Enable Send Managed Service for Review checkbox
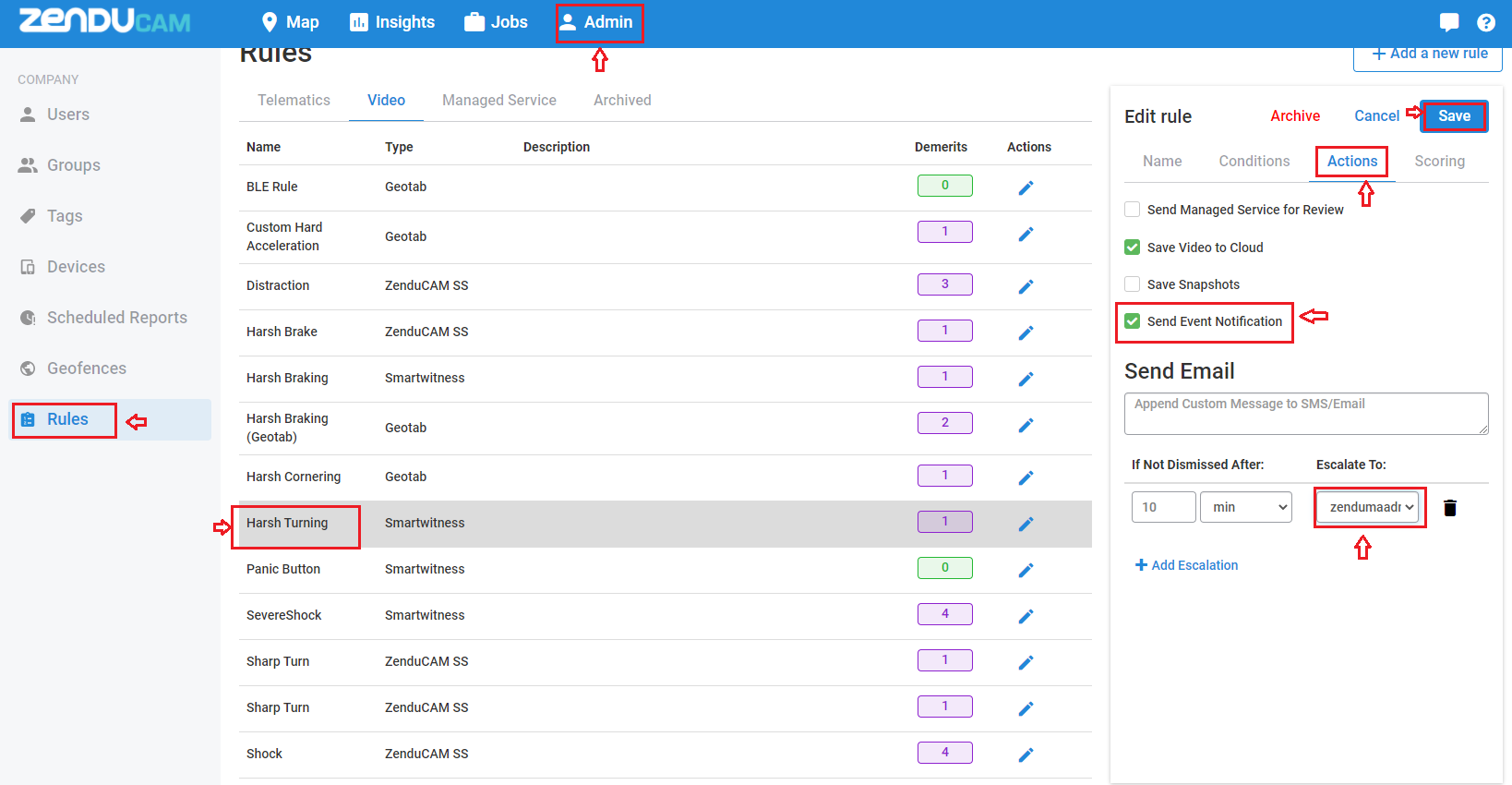This screenshot has height=785, width=1512. pyautogui.click(x=1133, y=210)
